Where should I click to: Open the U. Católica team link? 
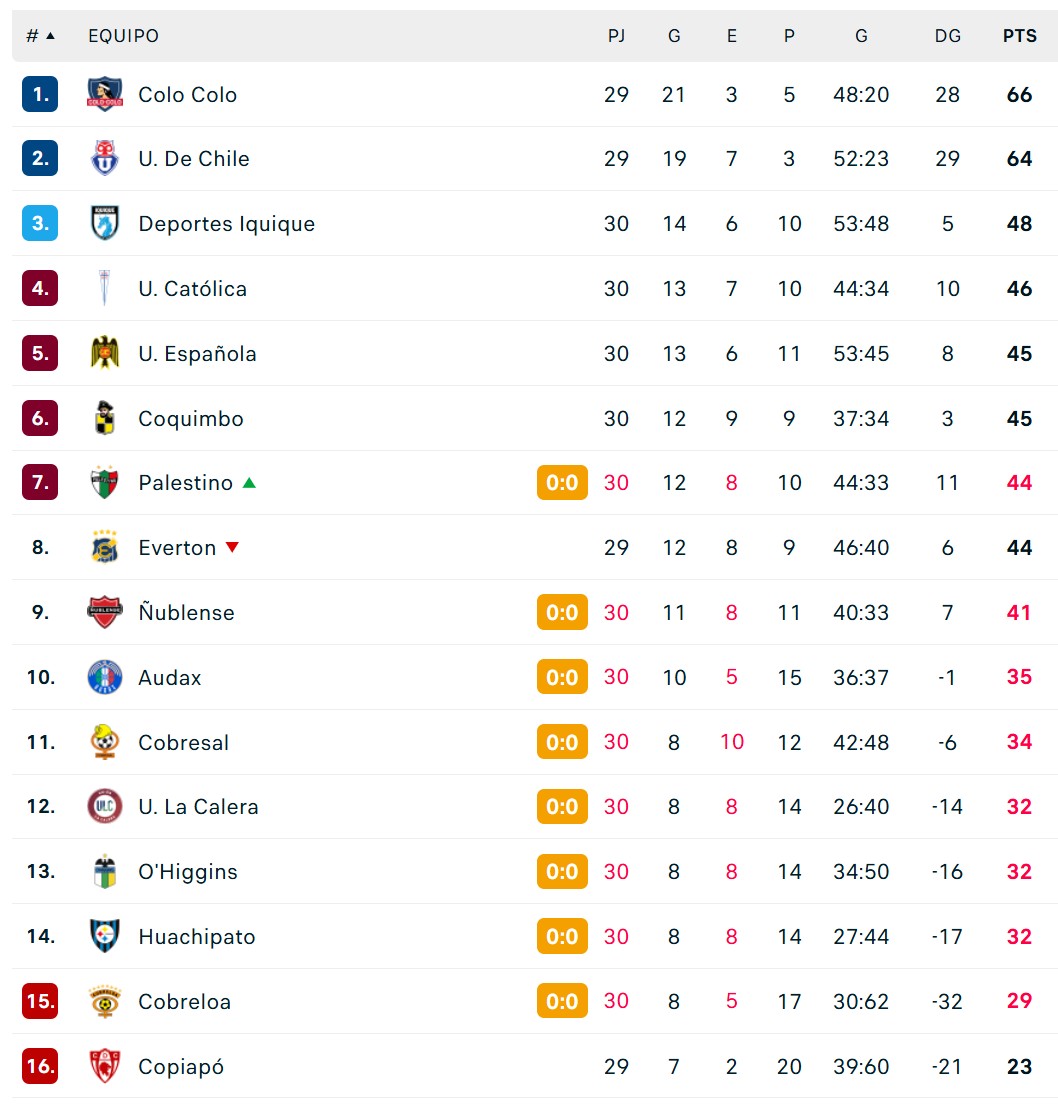[192, 289]
